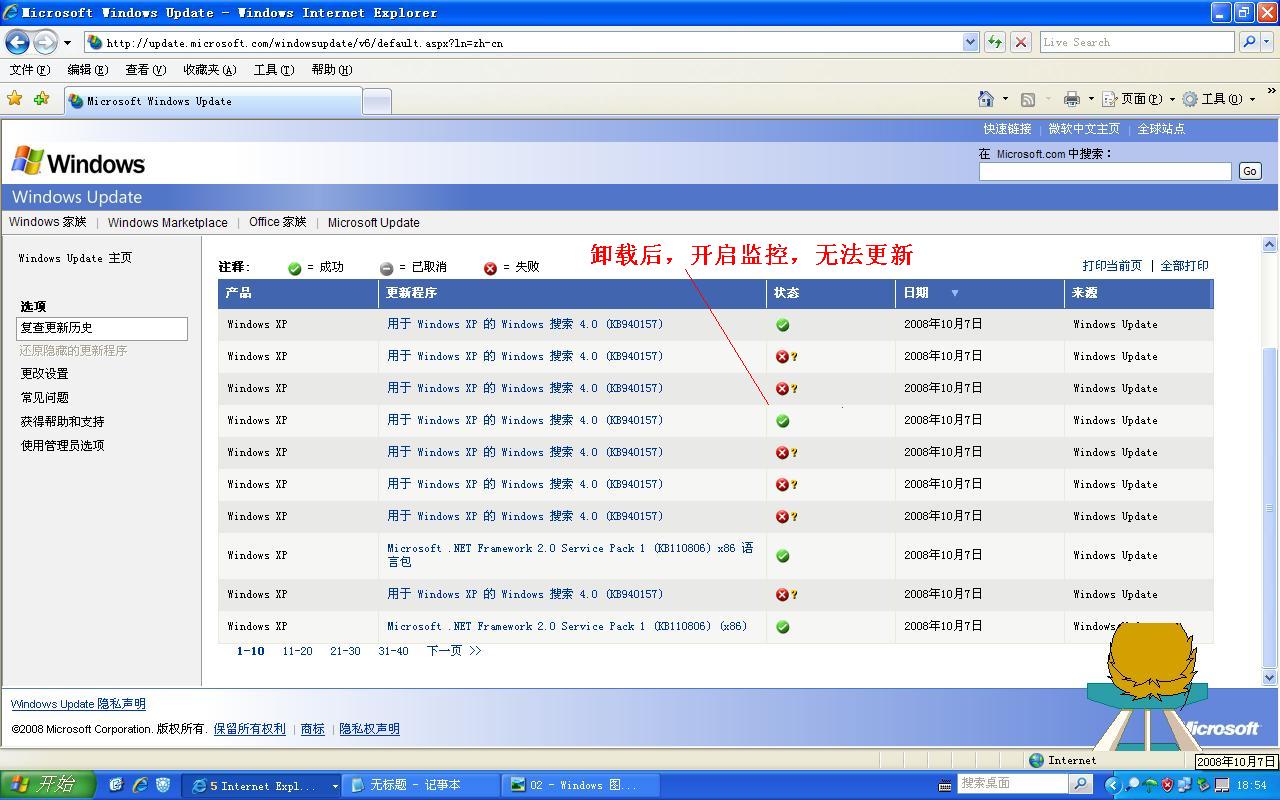Open the View (查看) menu
The image size is (1280, 800).
pyautogui.click(x=146, y=70)
